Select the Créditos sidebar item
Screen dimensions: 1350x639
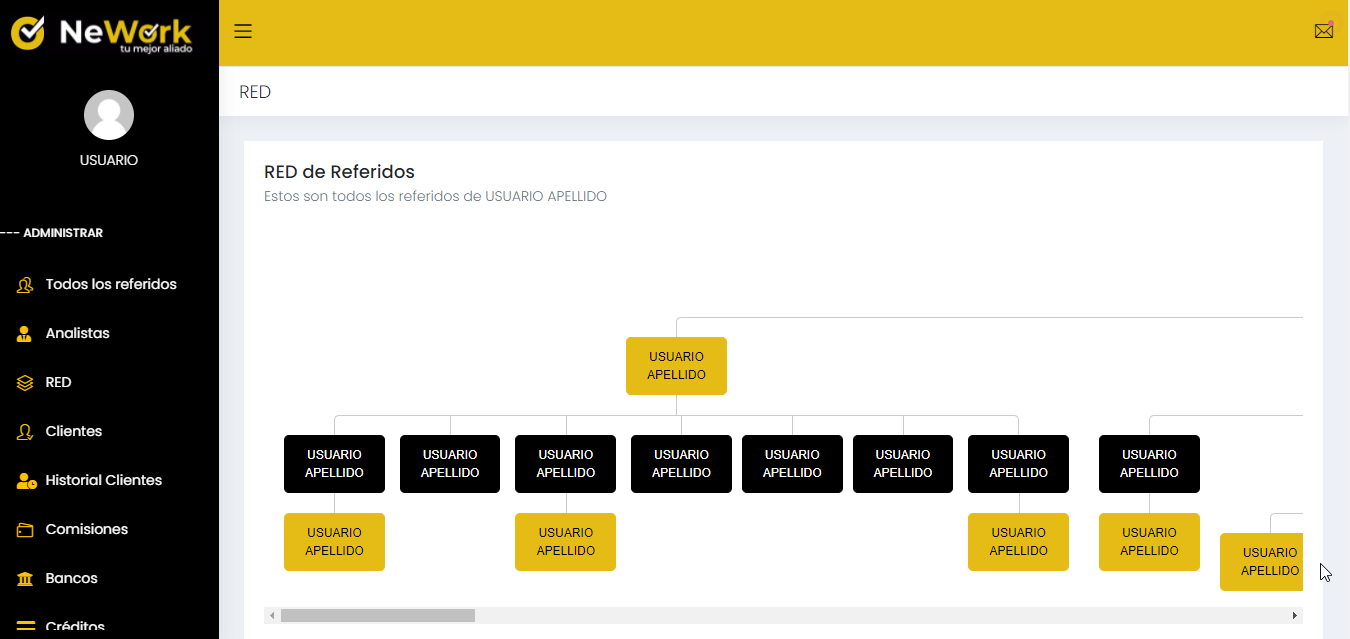[75, 627]
